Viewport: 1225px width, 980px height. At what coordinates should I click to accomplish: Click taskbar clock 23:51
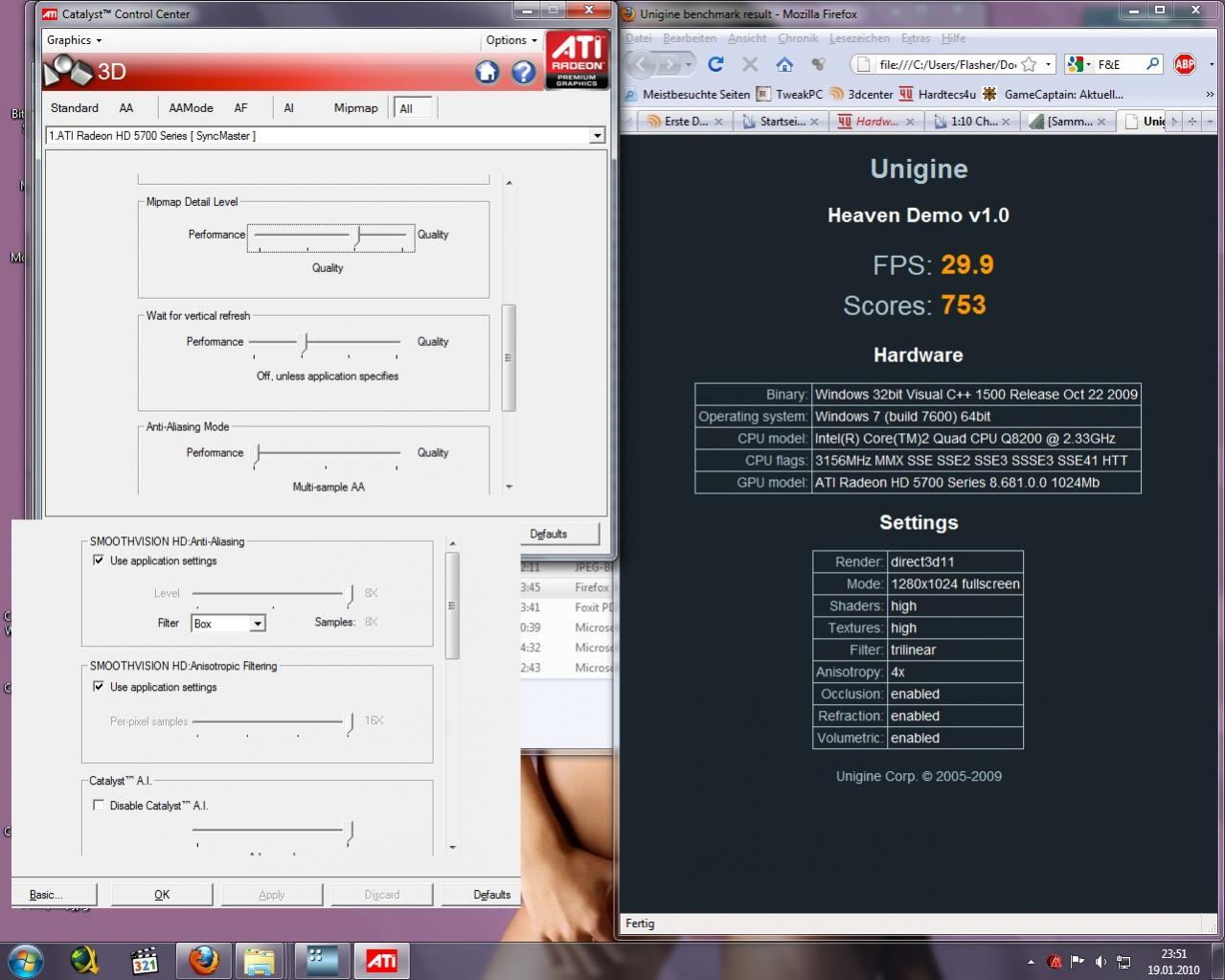pos(1173,954)
